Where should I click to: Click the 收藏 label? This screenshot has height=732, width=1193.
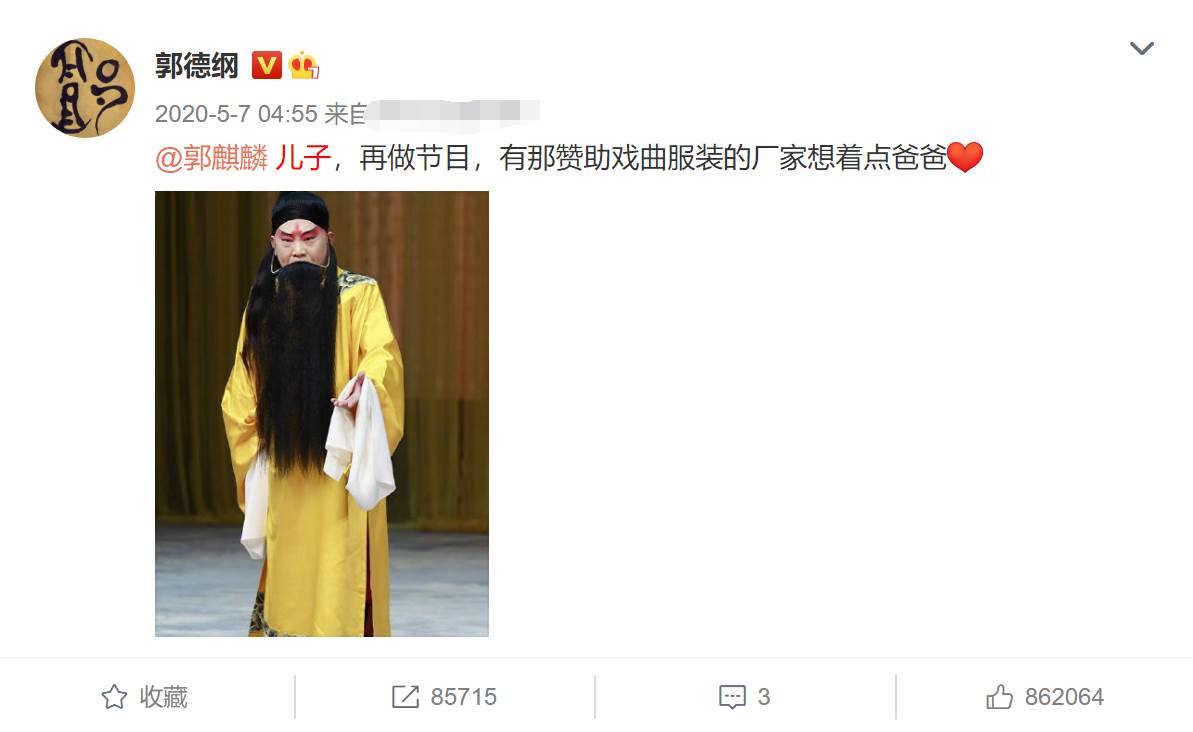163,696
